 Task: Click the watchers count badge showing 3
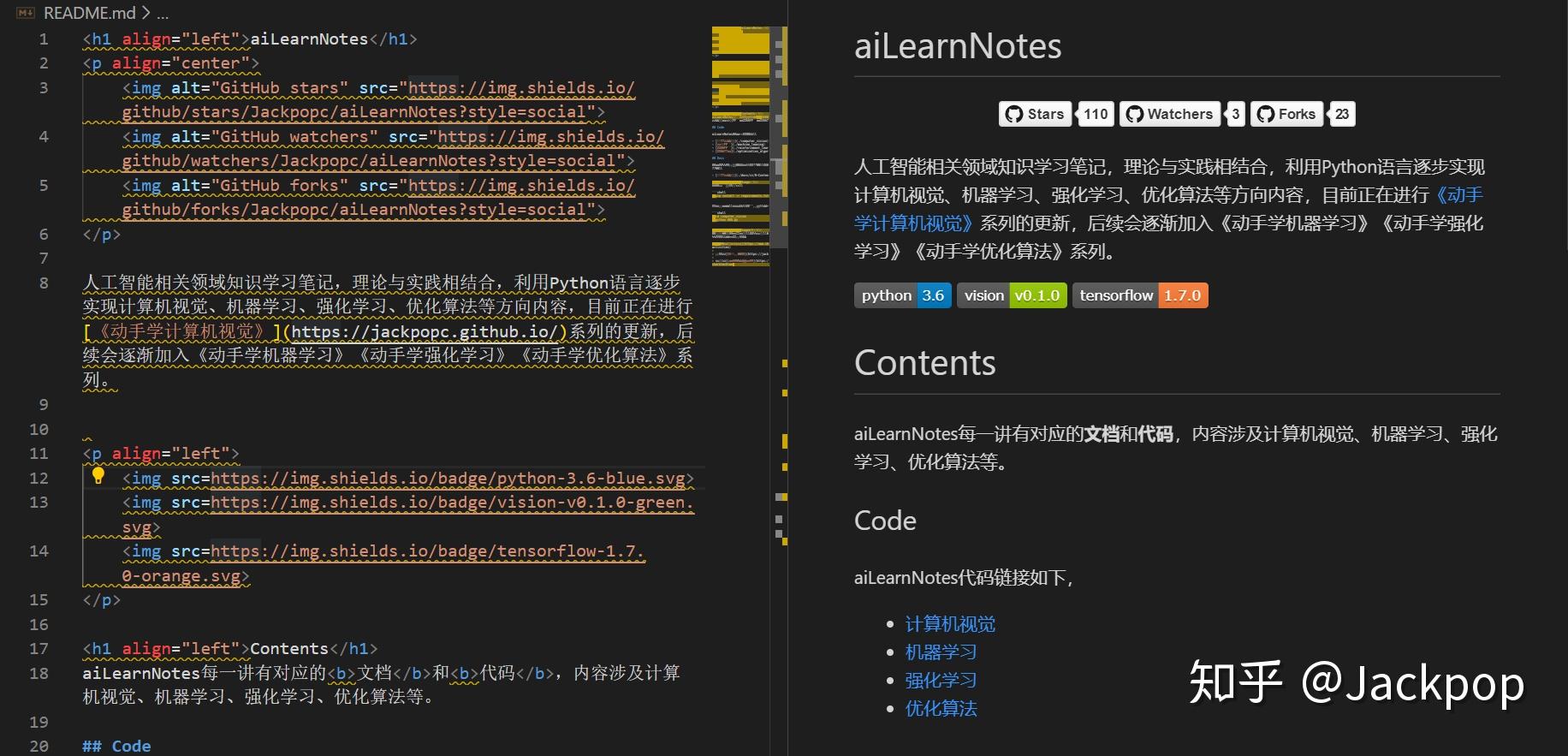pyautogui.click(x=1235, y=114)
